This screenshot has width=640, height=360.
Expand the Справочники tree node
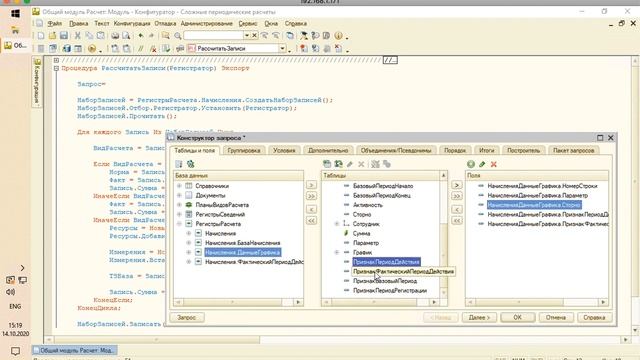[179, 186]
